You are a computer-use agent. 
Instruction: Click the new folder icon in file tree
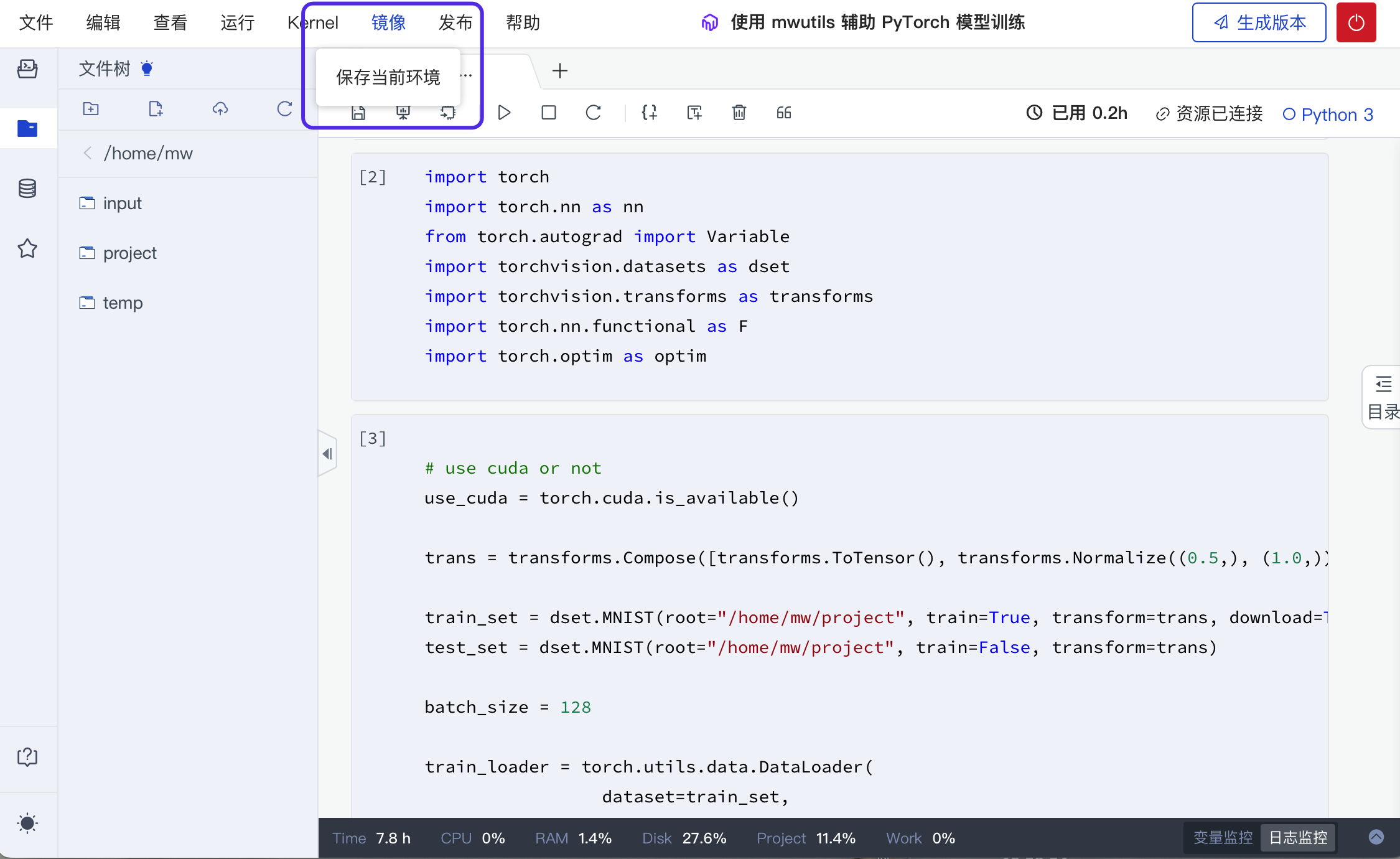pos(91,110)
